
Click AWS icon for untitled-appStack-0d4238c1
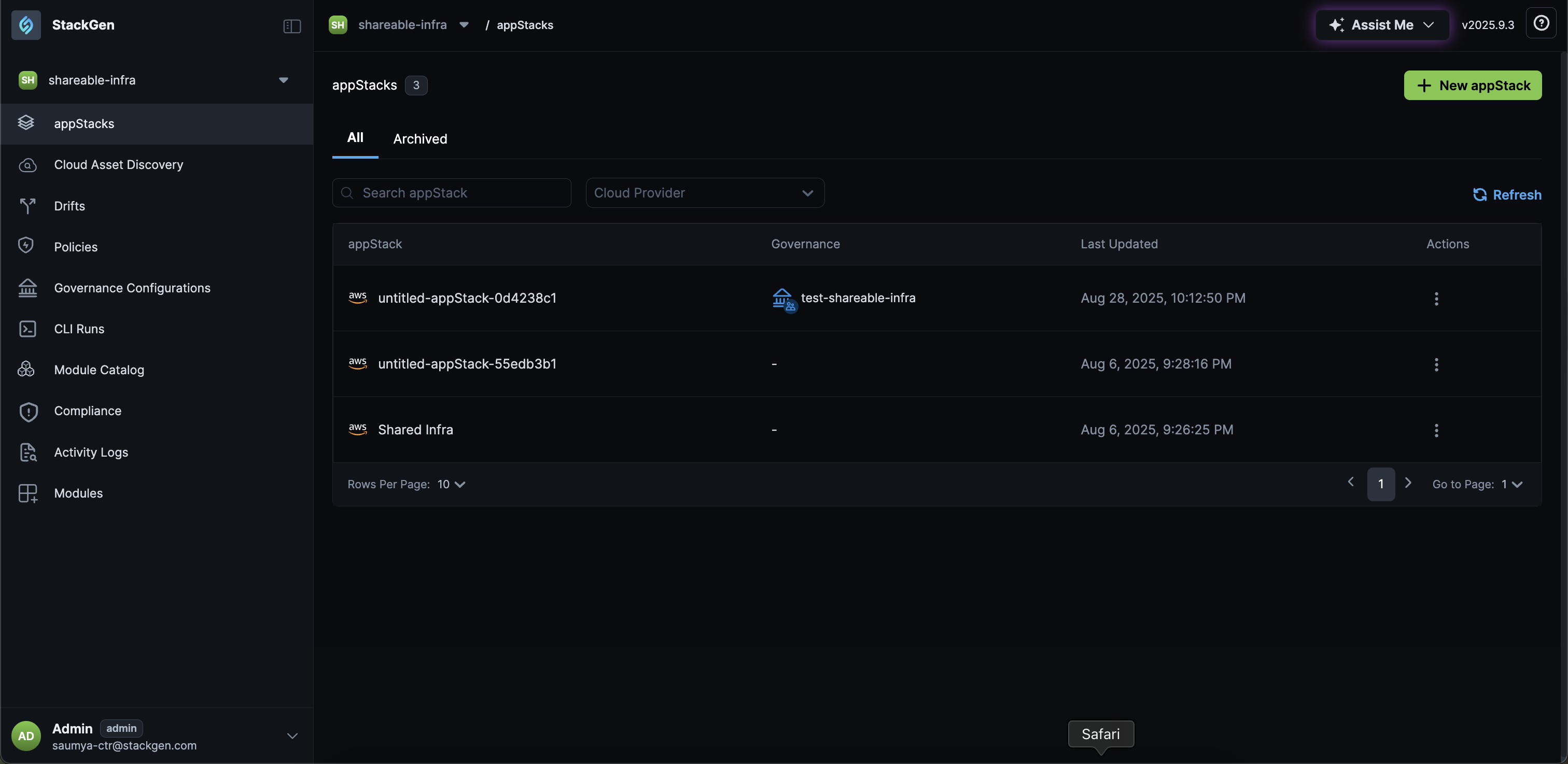pyautogui.click(x=358, y=298)
